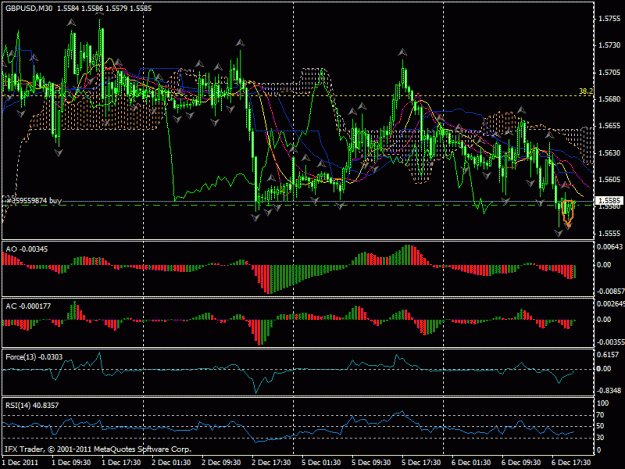Select the RSI(14) 40.8357 indicator label

pyautogui.click(x=32, y=405)
